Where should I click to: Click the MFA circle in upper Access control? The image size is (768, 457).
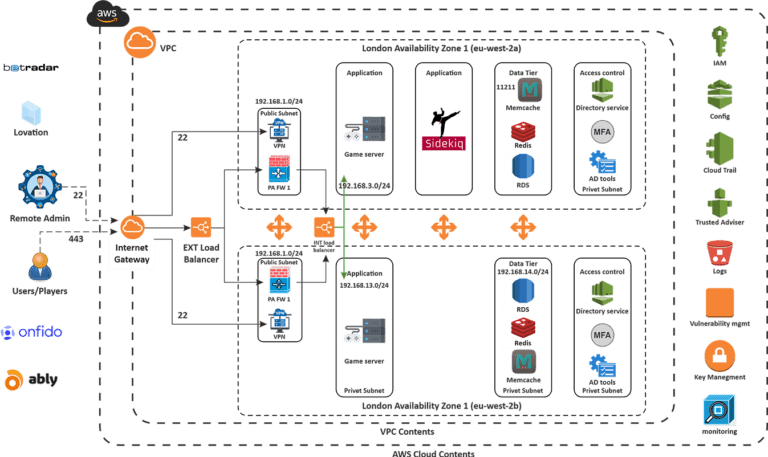(602, 132)
